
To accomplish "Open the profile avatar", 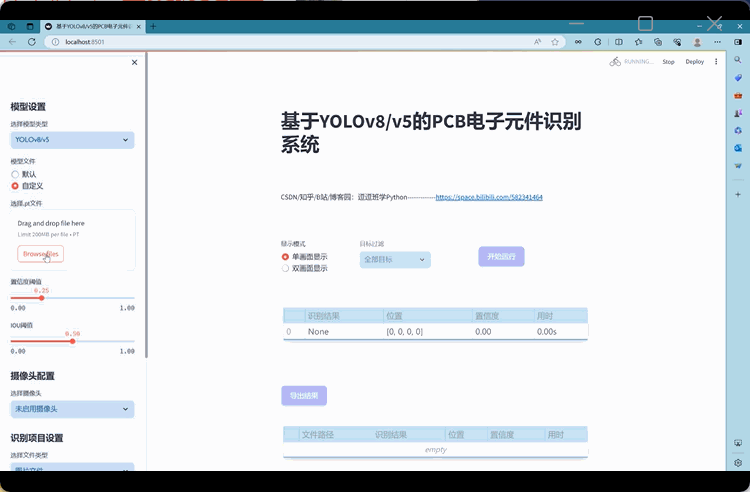I will (x=697, y=42).
